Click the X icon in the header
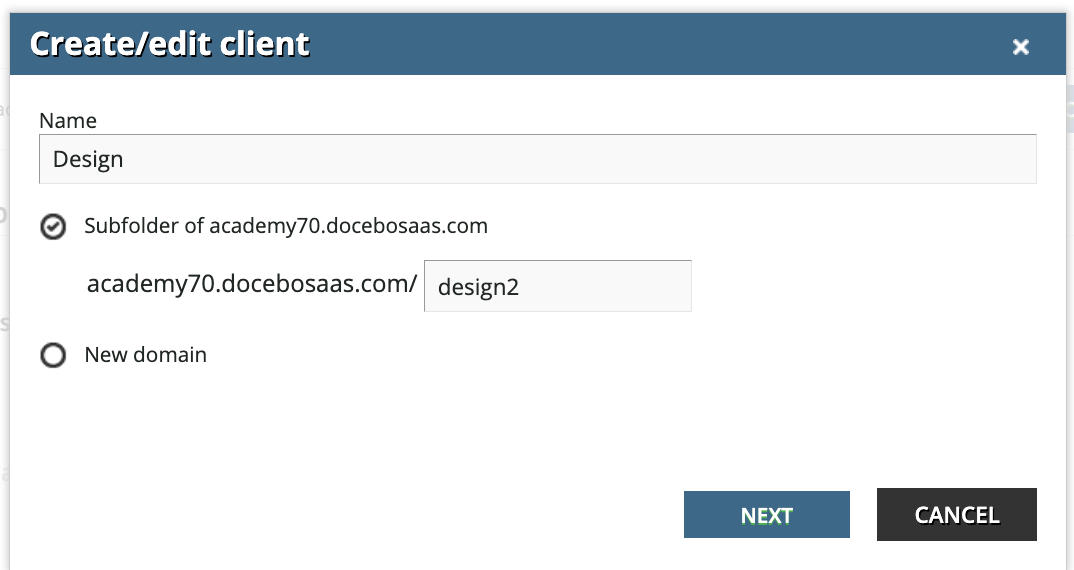 point(1020,47)
